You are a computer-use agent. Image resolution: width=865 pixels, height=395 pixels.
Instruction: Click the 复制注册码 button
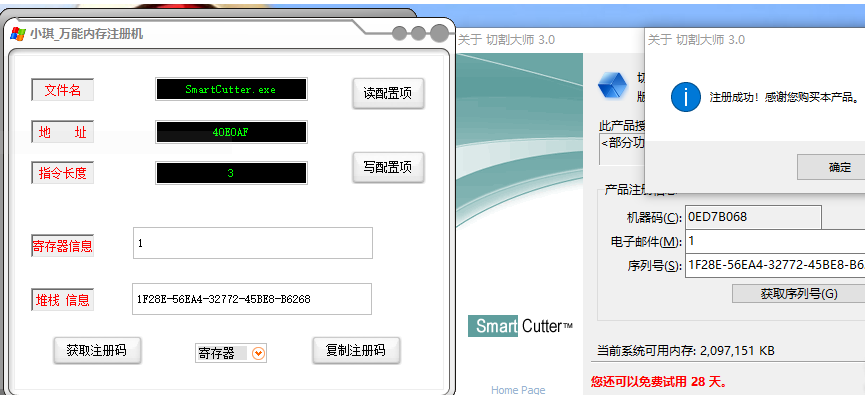pyautogui.click(x=356, y=350)
